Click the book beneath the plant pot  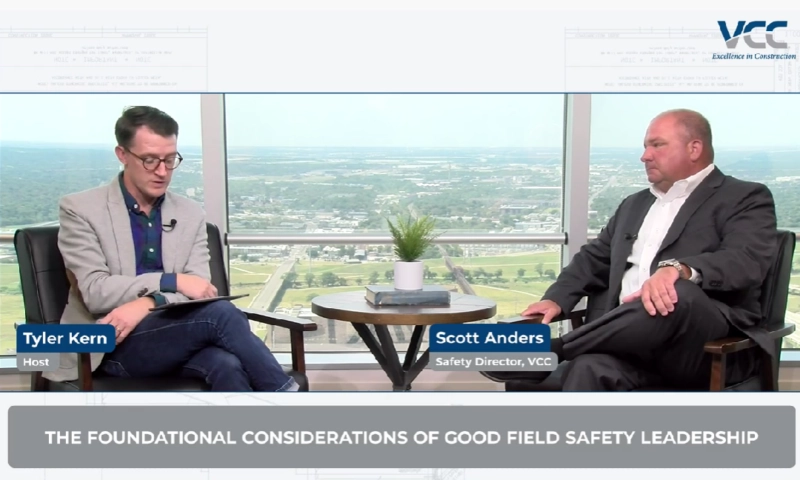click(407, 295)
